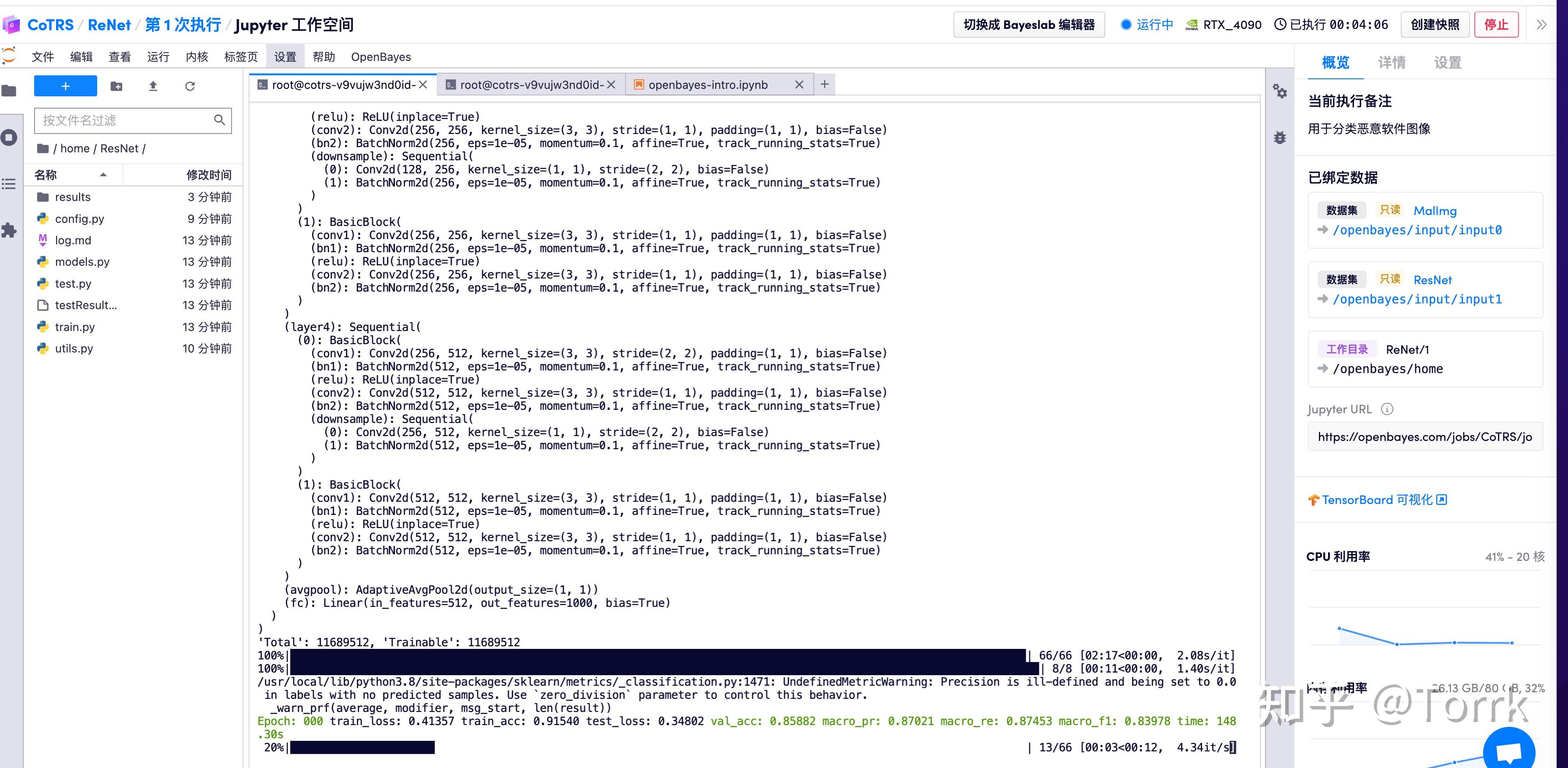Viewport: 1568px width, 768px height.
Task: Open the train.py file
Action: (75, 327)
